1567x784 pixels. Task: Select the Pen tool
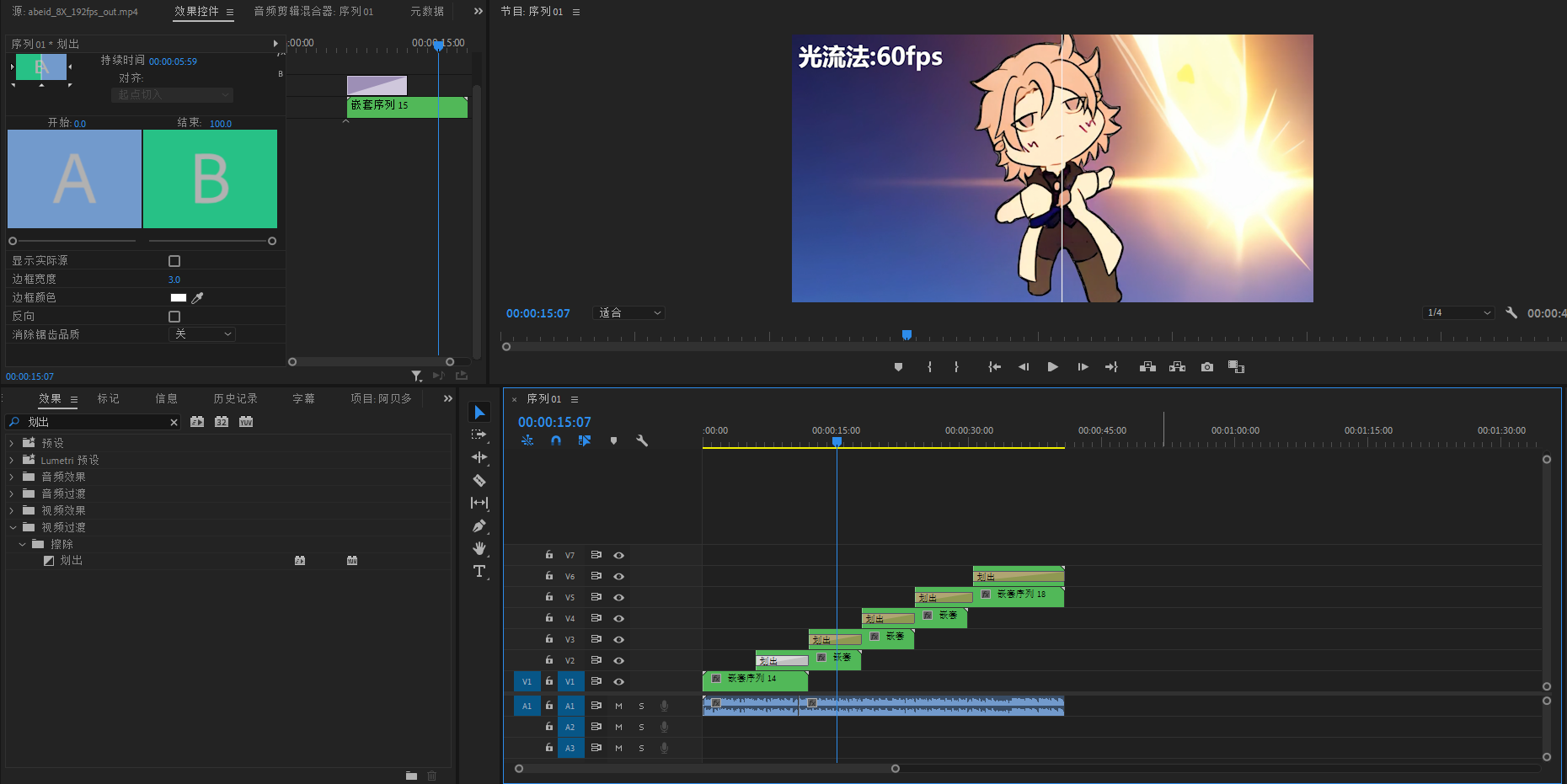(x=479, y=525)
